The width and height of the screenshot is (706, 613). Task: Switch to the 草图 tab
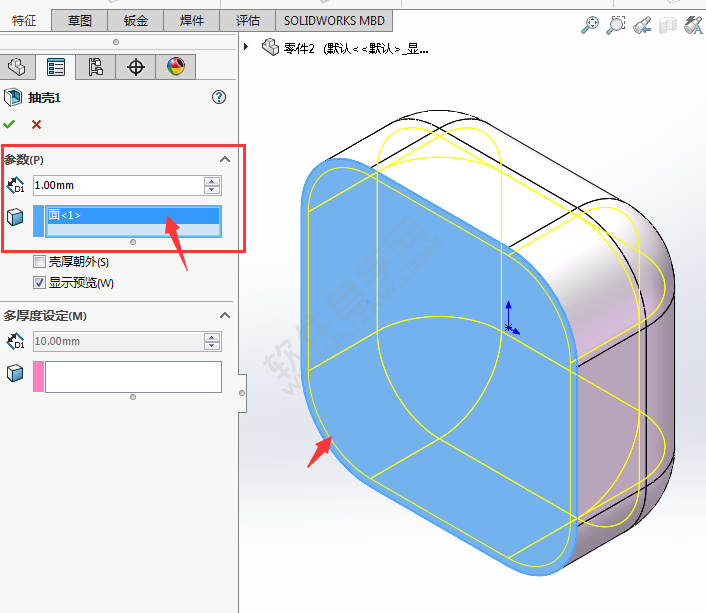(80, 21)
